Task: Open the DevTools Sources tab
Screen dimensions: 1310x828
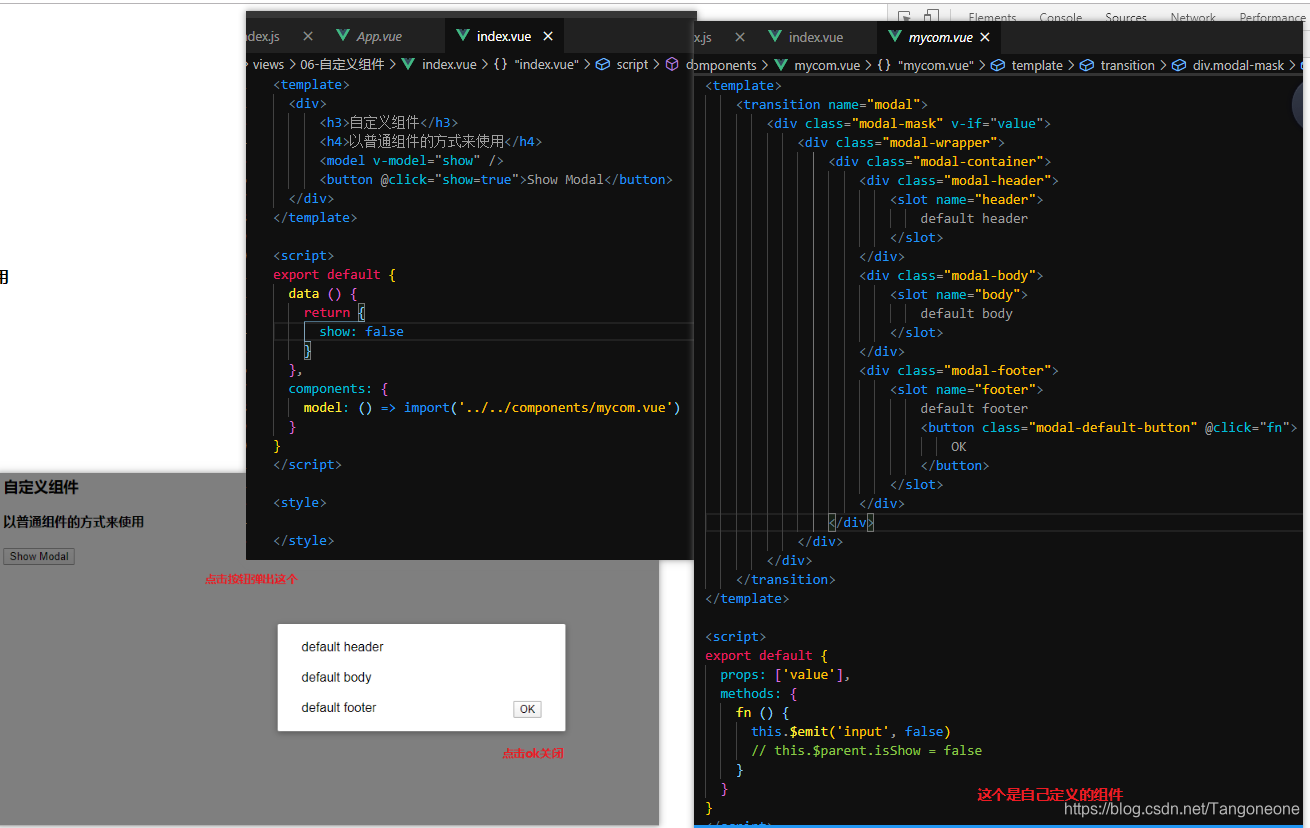Action: [1126, 17]
